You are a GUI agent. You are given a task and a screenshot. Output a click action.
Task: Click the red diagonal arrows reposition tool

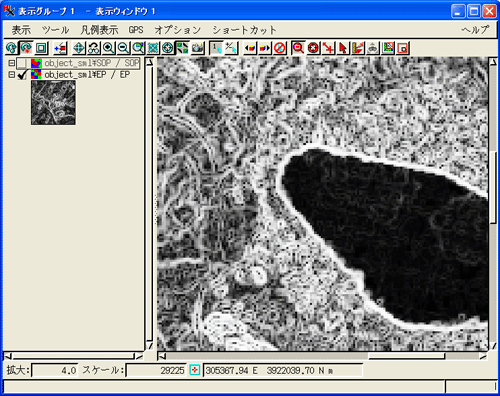(328, 48)
